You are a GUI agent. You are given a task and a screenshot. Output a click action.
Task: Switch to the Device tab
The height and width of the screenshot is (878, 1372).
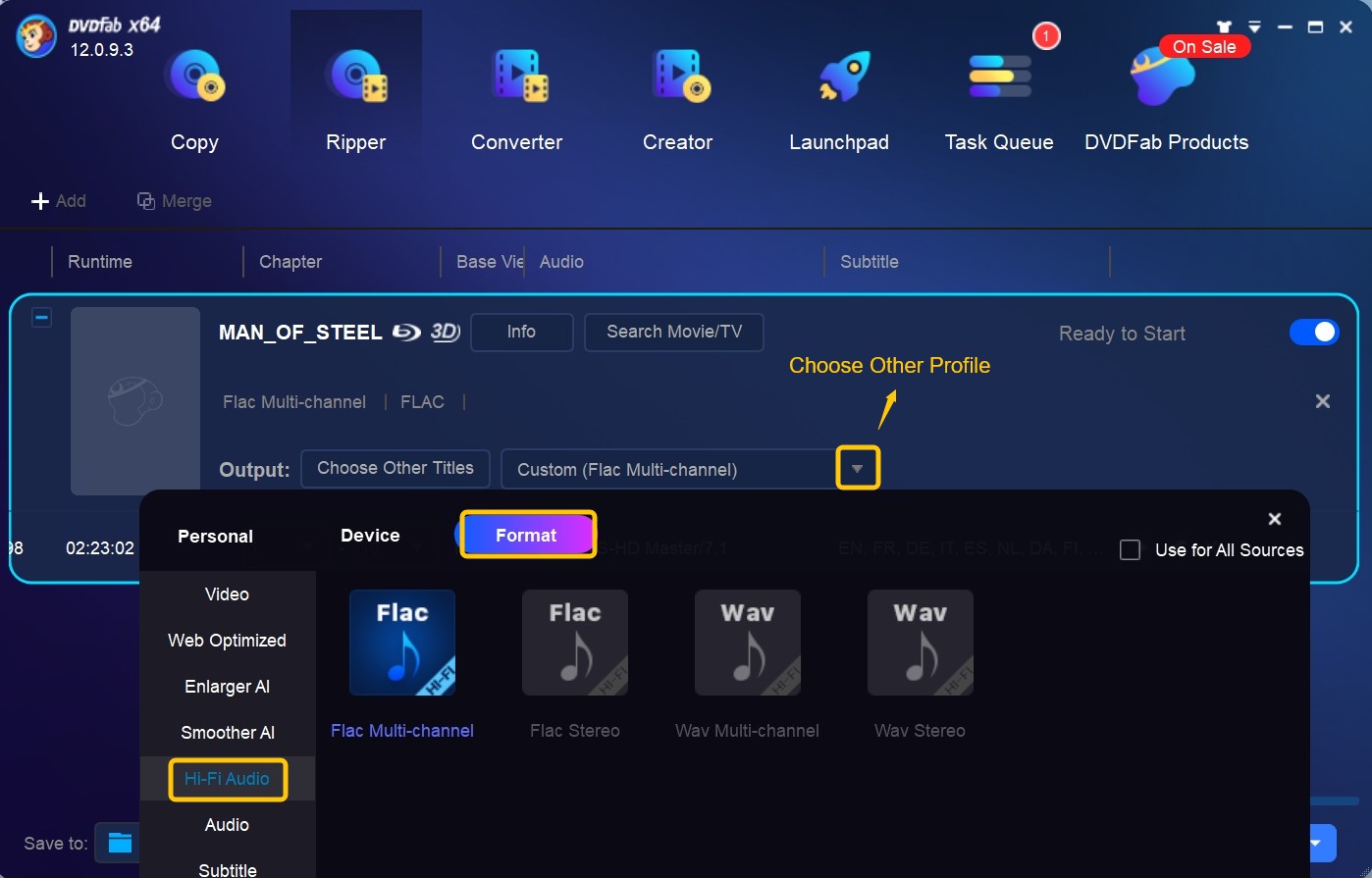pos(370,536)
